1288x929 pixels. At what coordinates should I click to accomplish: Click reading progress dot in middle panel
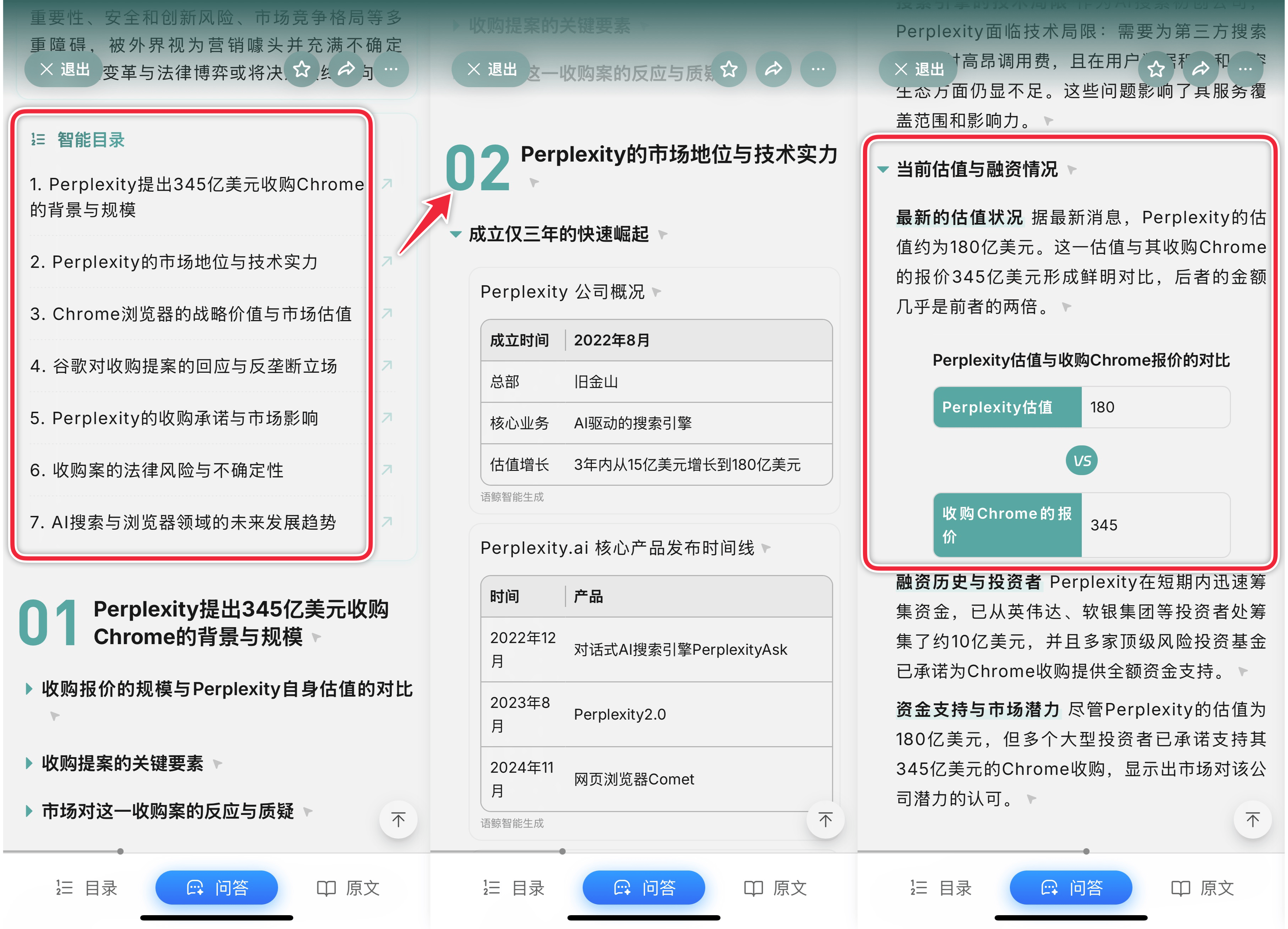click(x=562, y=851)
